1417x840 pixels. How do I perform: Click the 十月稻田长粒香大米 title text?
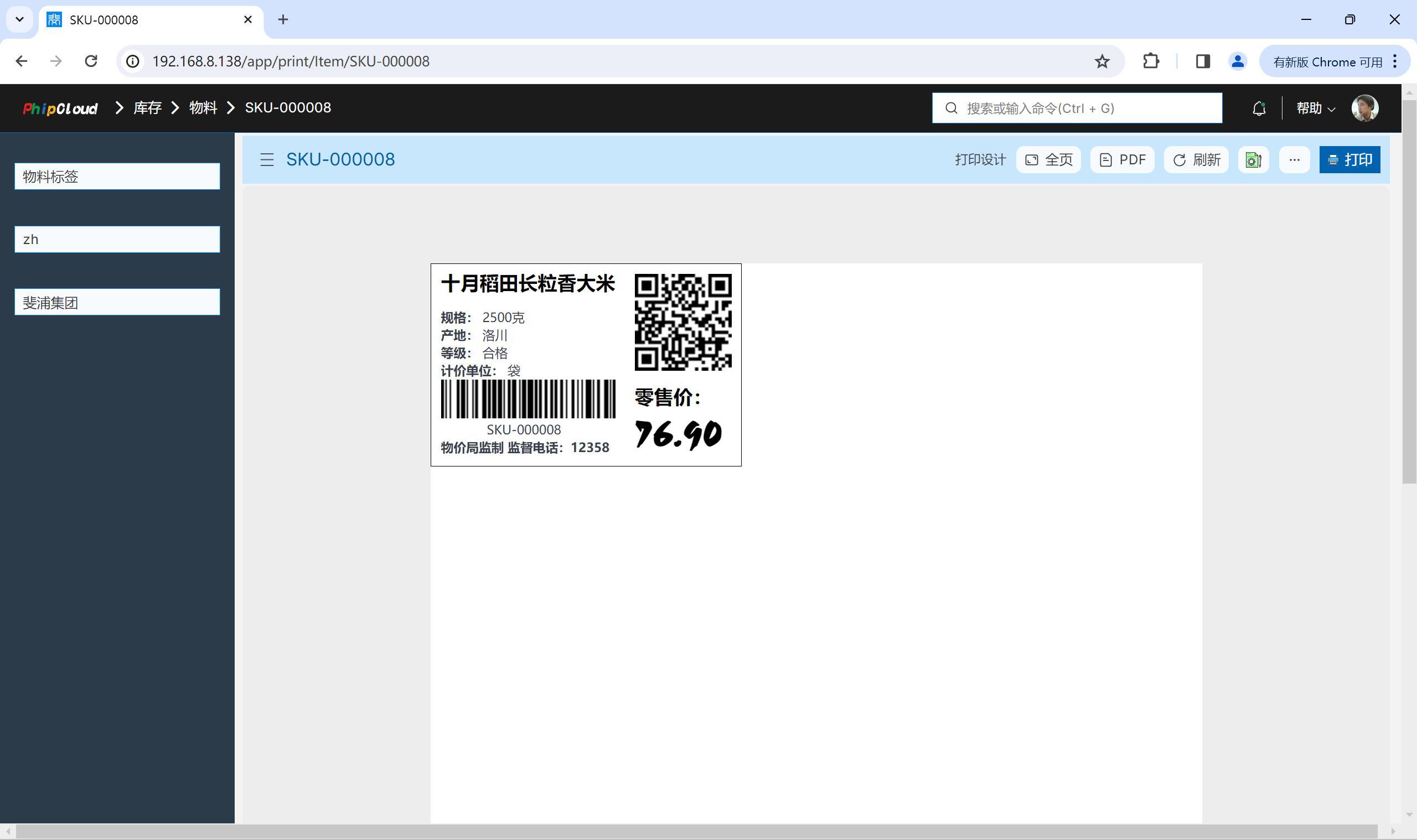point(528,283)
